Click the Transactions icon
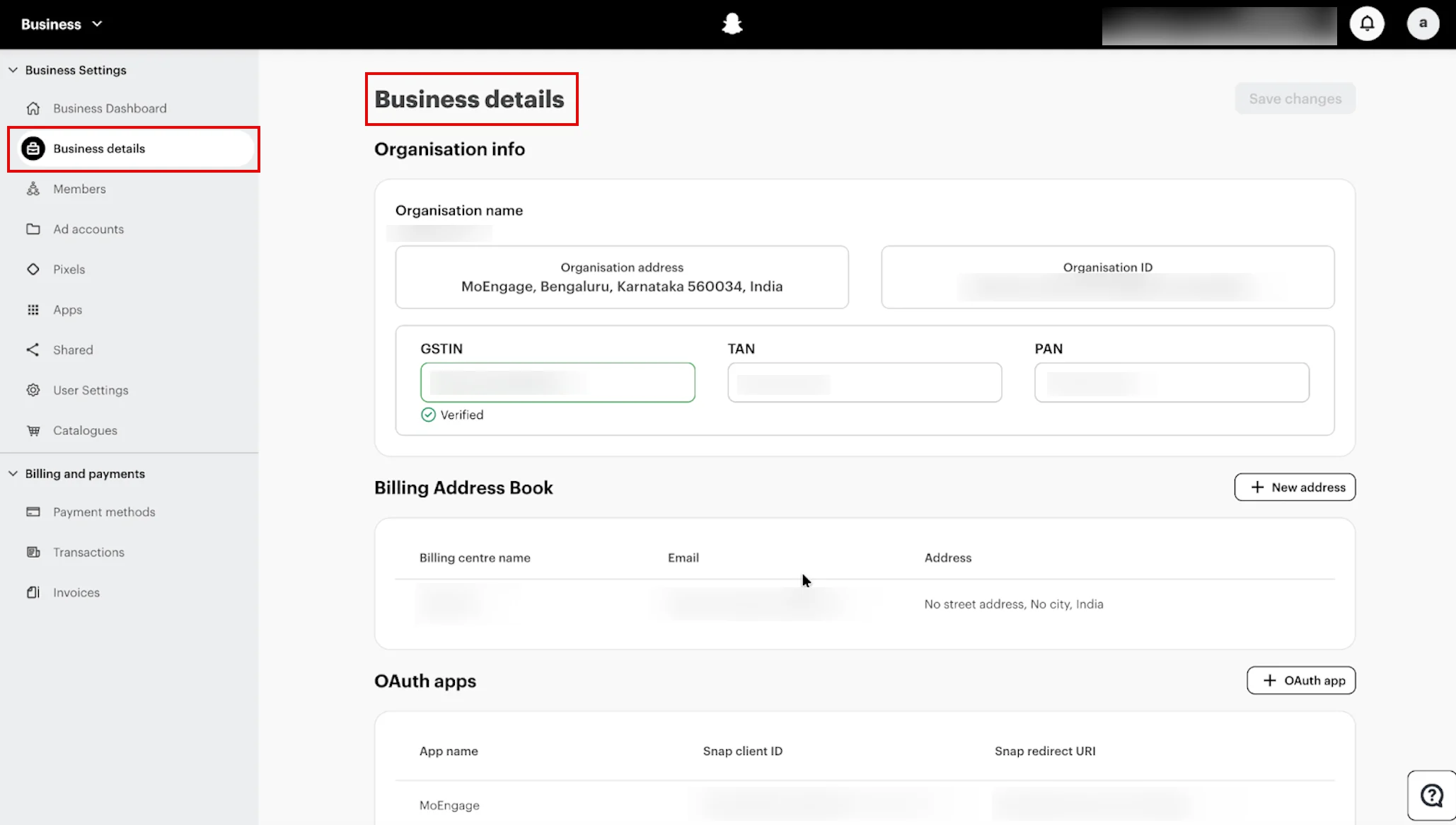 point(33,552)
